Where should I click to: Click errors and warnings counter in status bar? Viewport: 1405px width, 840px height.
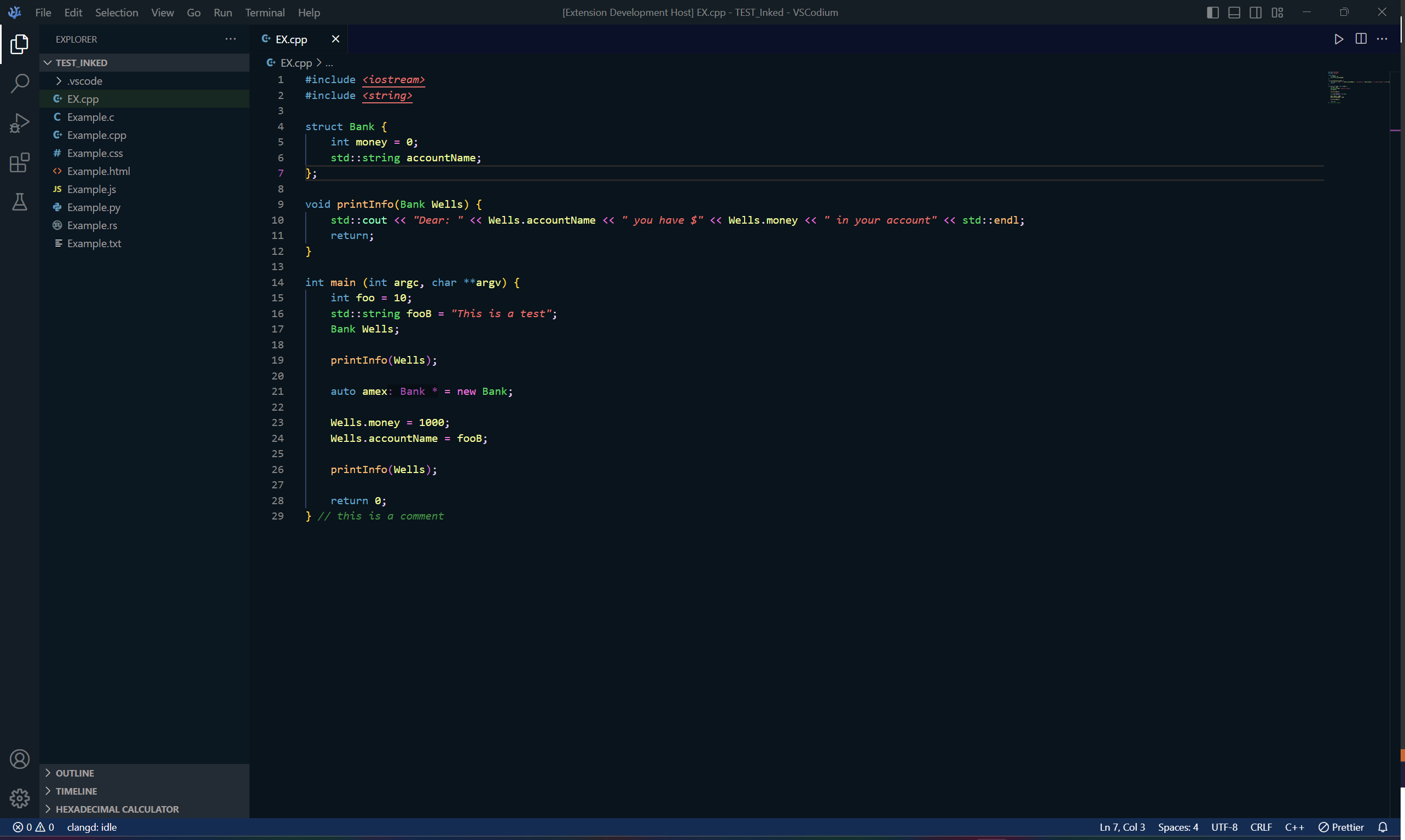click(34, 827)
